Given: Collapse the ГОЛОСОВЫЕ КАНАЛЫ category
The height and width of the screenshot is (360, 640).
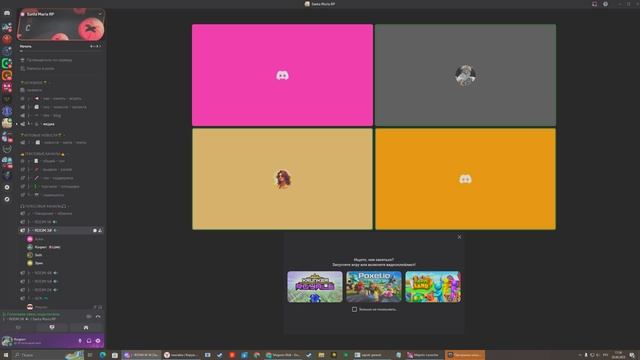Looking at the screenshot, I should [44, 206].
